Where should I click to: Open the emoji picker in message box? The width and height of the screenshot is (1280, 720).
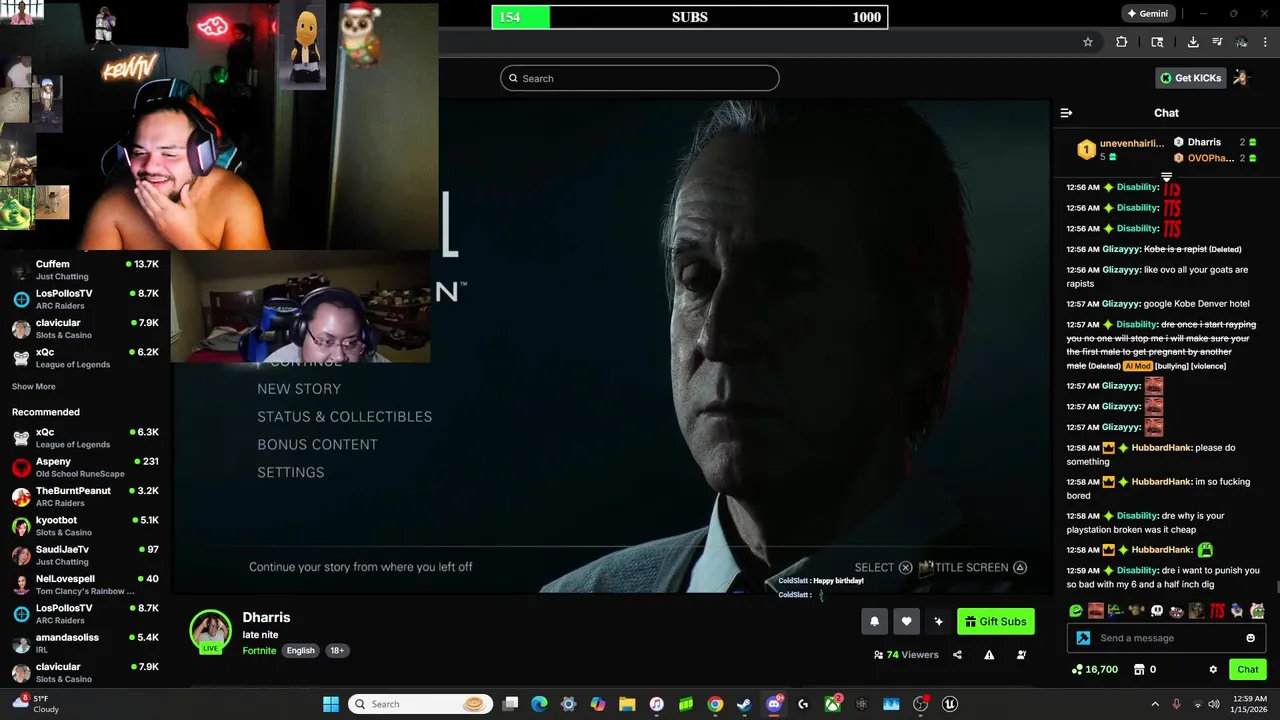coord(1250,638)
